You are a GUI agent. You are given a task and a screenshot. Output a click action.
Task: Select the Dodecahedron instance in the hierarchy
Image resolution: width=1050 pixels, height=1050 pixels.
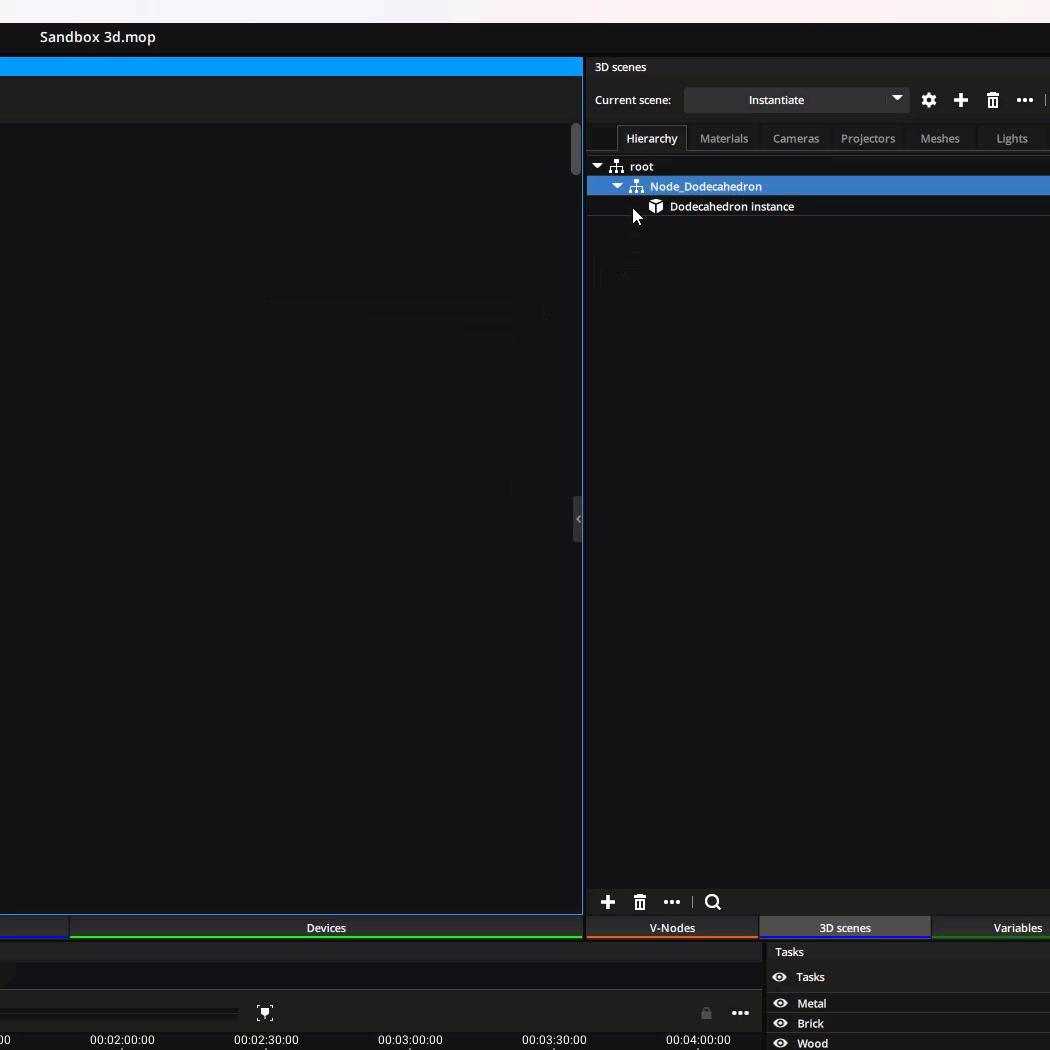coord(731,207)
